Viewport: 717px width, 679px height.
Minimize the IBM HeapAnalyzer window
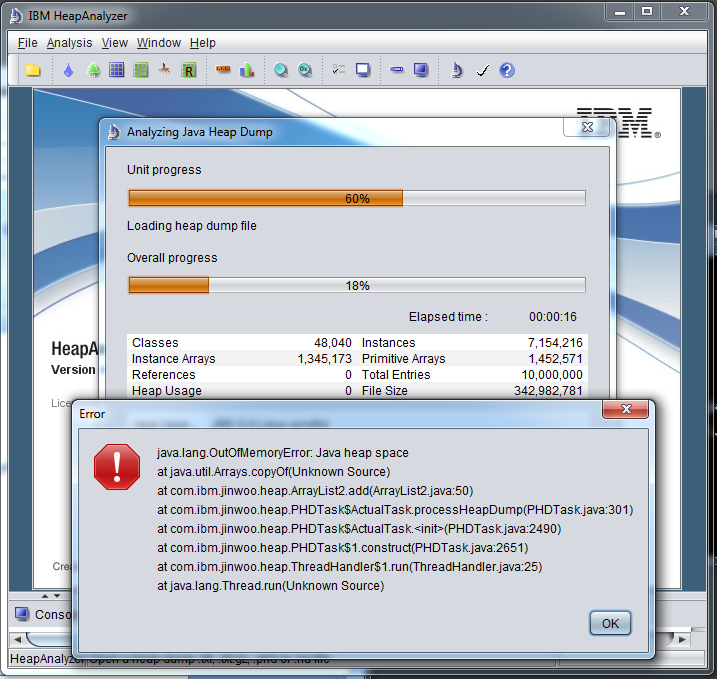(620, 12)
